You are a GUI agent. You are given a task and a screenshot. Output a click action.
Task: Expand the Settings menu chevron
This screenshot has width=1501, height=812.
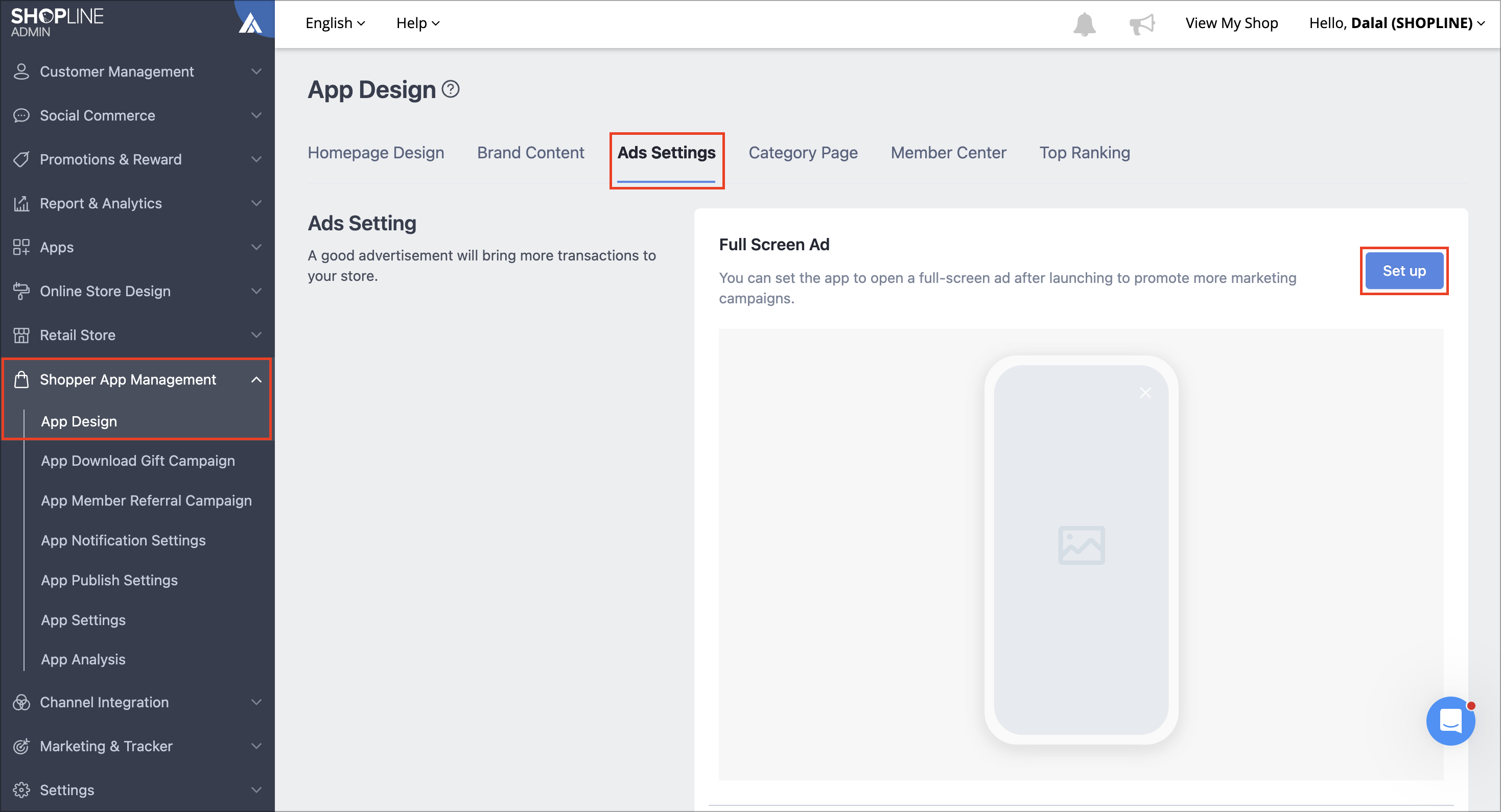point(256,790)
